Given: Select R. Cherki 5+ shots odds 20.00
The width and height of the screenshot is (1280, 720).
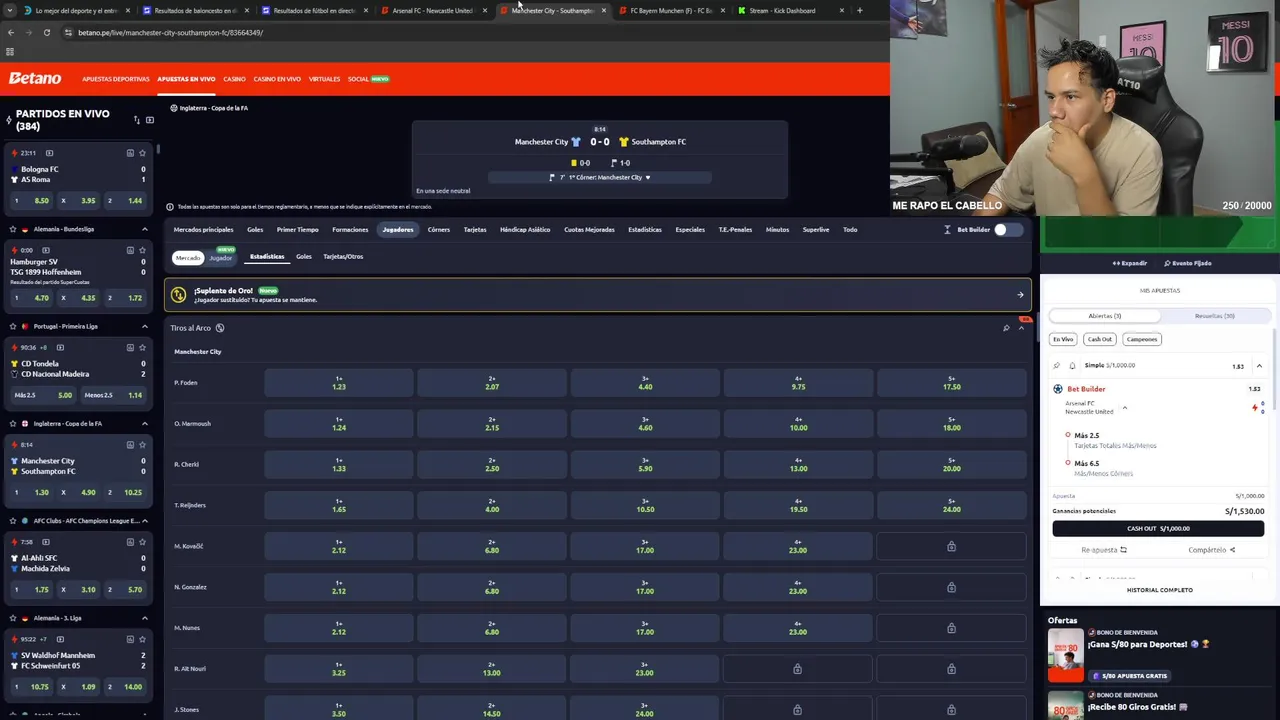Looking at the screenshot, I should coord(951,464).
